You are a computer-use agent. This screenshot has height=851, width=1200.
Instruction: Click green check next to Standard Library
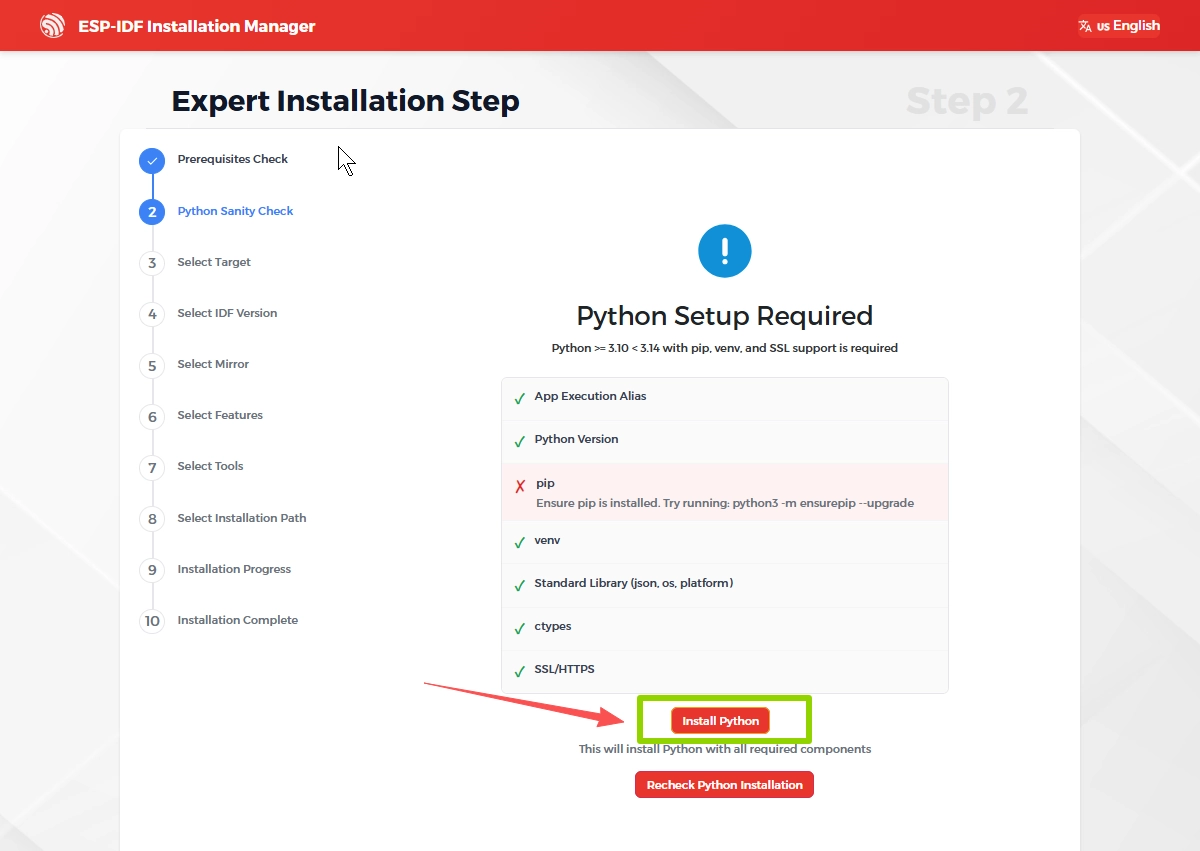coord(520,586)
